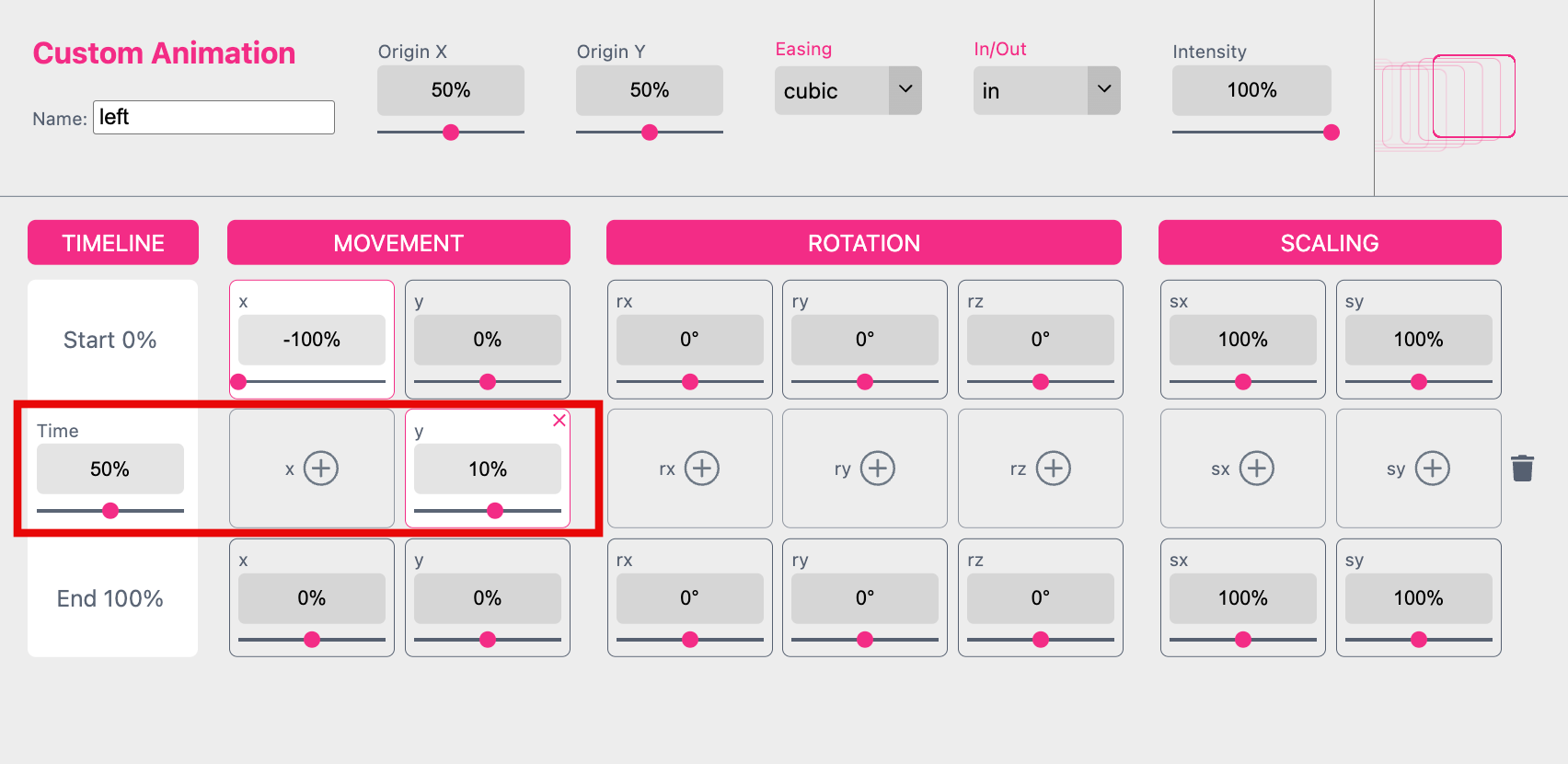
Task: Click the Start 0% timeline row
Action: (x=110, y=341)
